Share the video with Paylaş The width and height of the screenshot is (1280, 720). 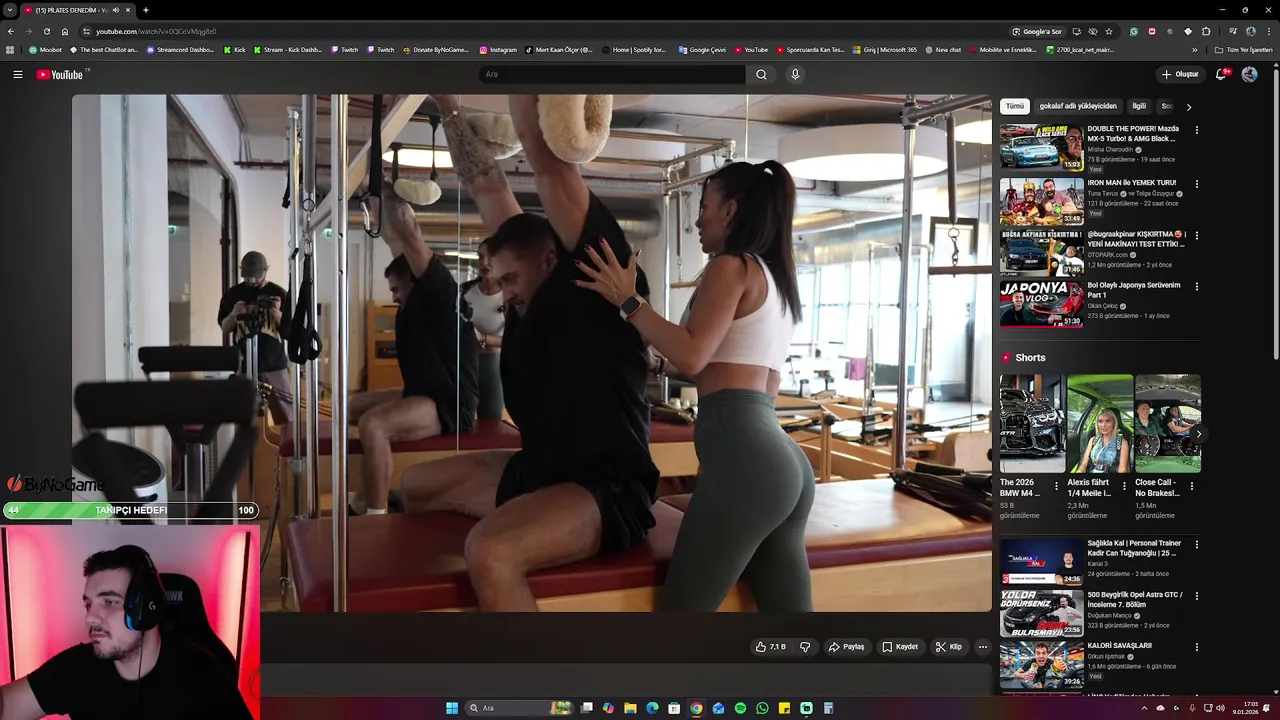tap(846, 647)
